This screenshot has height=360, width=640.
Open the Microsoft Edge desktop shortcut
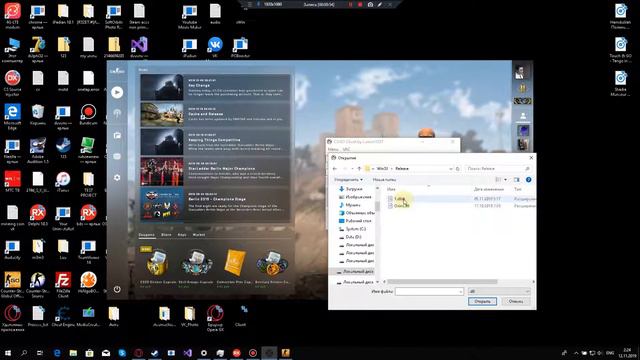pyautogui.click(x=12, y=116)
